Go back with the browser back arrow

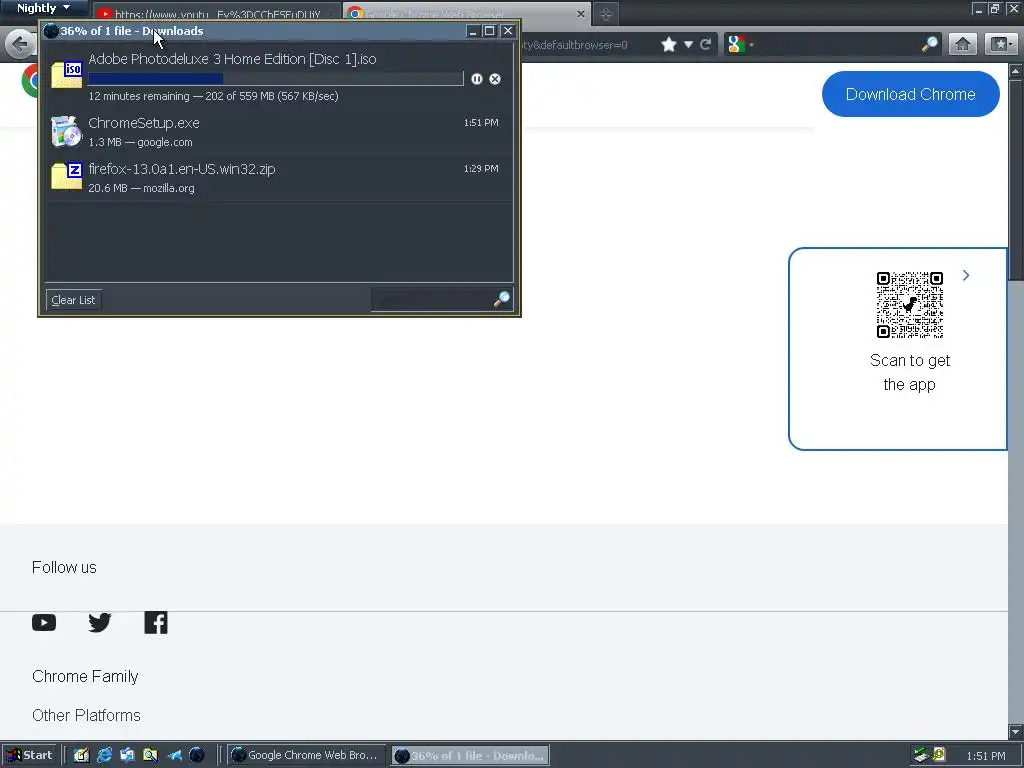point(20,44)
